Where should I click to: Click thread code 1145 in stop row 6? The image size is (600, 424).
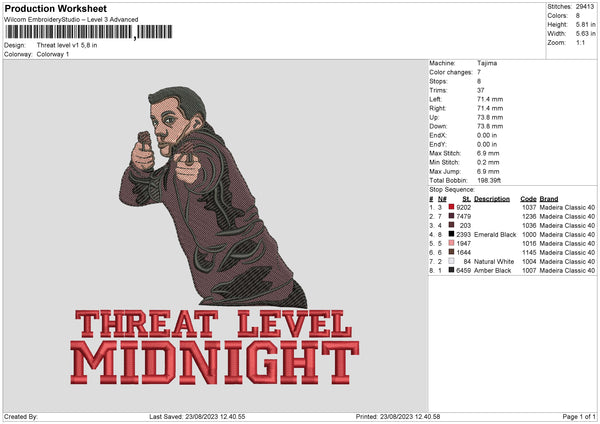(x=529, y=252)
